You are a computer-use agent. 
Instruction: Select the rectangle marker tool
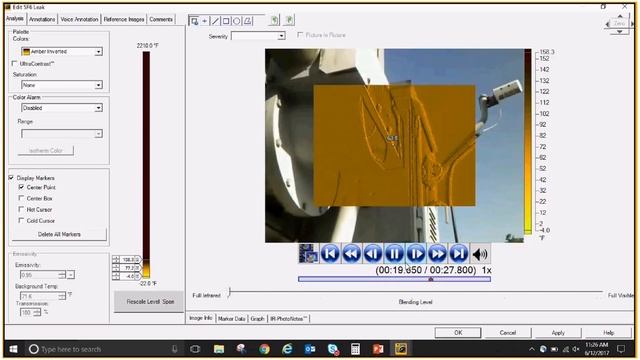pos(226,21)
